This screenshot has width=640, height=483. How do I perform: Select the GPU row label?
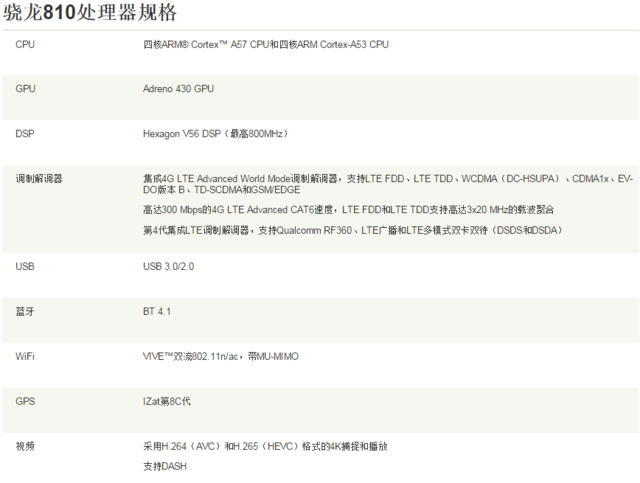coord(25,89)
